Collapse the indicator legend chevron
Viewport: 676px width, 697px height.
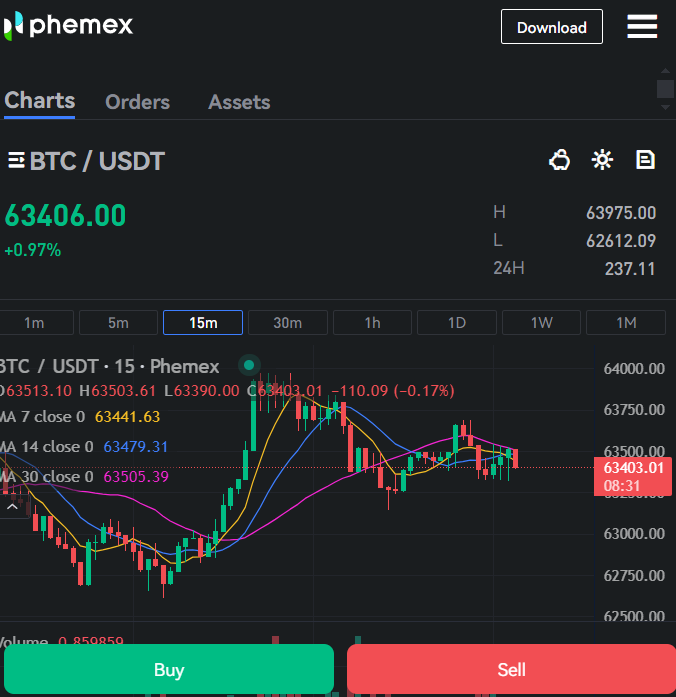(x=13, y=507)
